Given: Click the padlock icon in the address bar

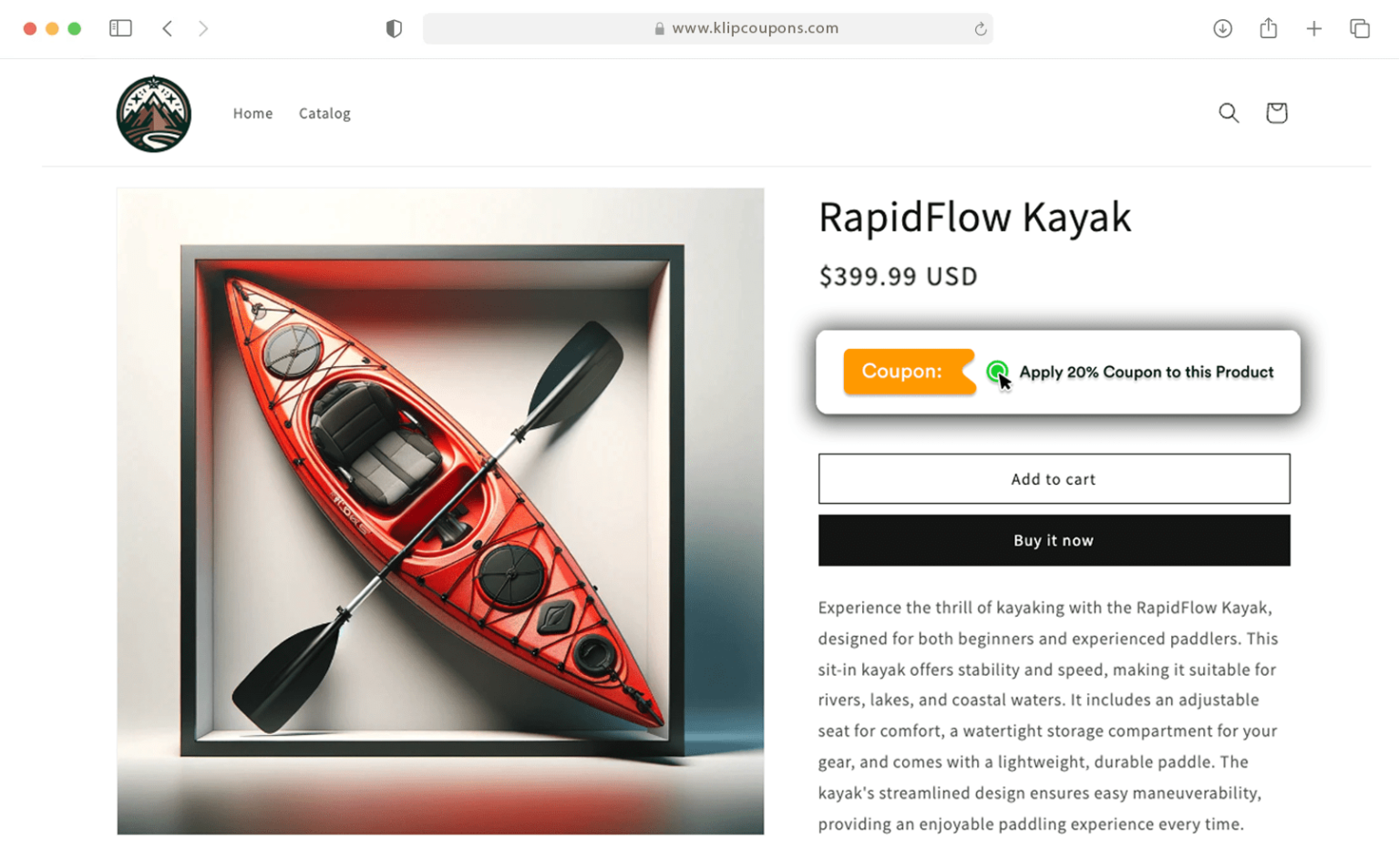Looking at the screenshot, I should (658, 28).
